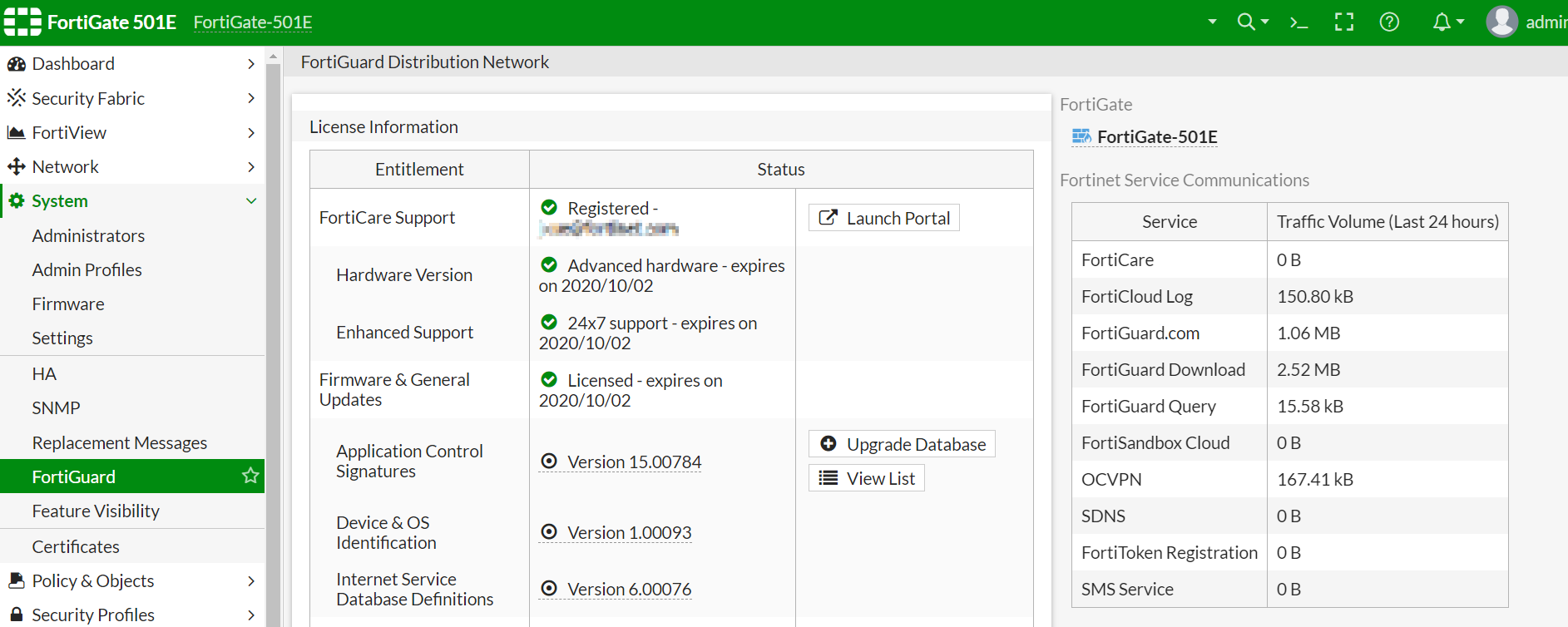
Task: Click the Policy & Objects icon
Action: (x=17, y=580)
